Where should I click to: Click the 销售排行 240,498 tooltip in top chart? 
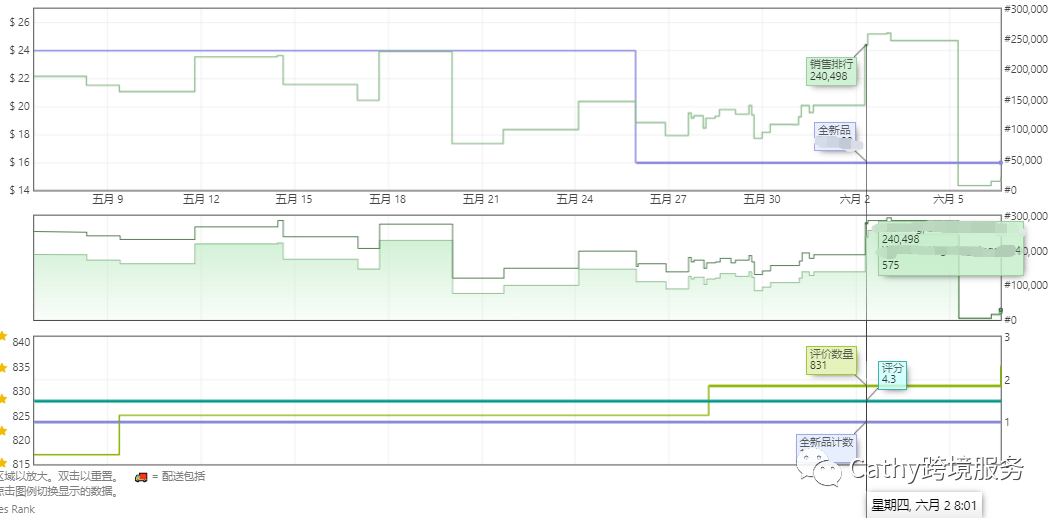(x=832, y=70)
